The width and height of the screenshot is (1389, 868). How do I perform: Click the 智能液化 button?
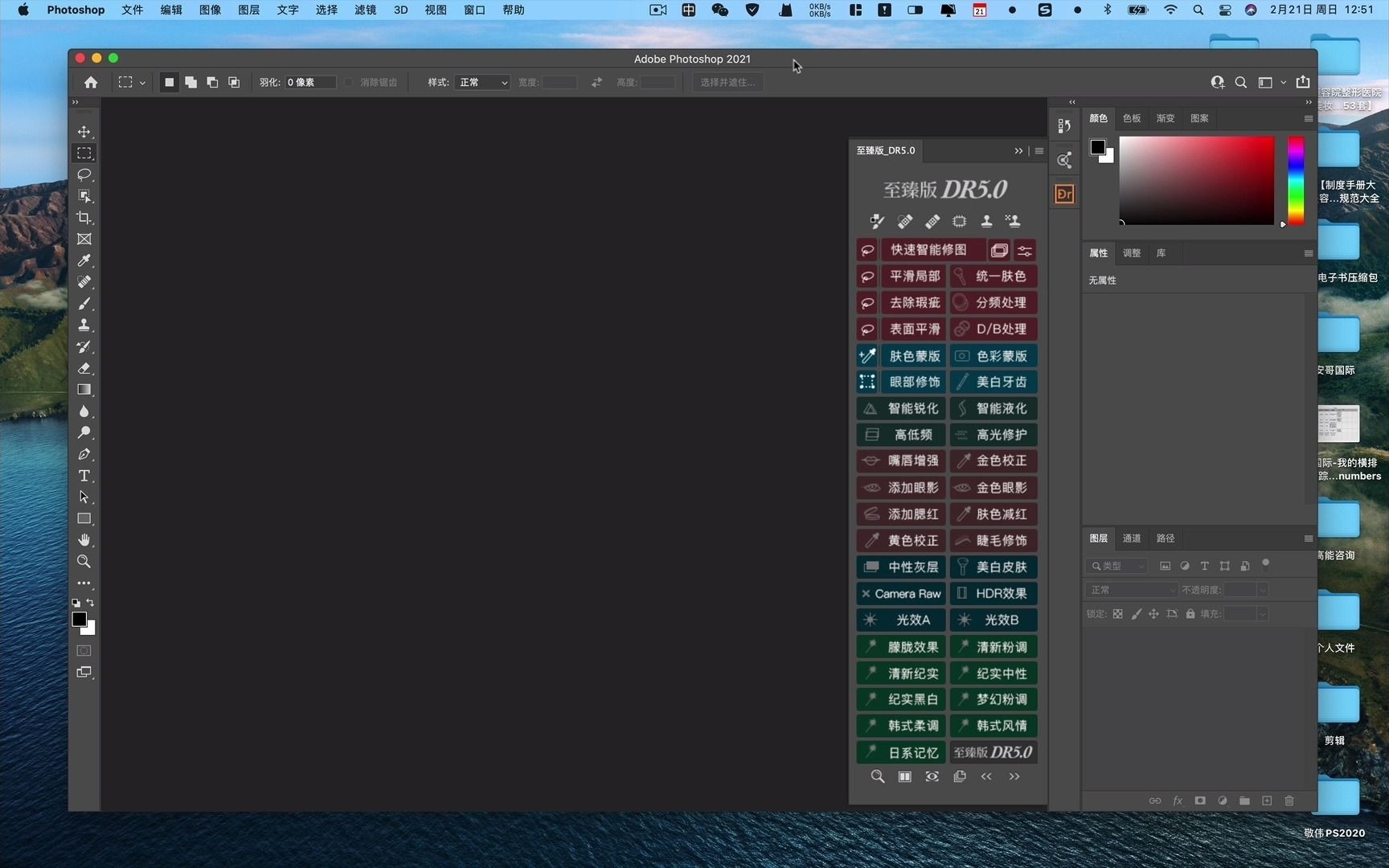pos(994,408)
